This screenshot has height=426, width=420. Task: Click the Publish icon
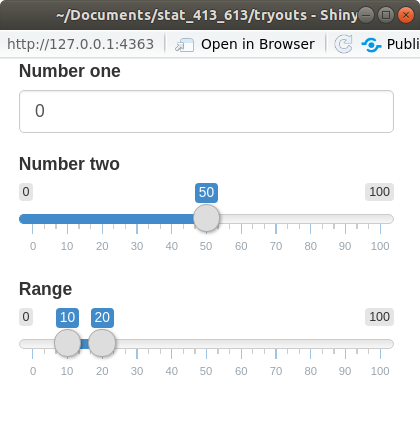tap(371, 45)
